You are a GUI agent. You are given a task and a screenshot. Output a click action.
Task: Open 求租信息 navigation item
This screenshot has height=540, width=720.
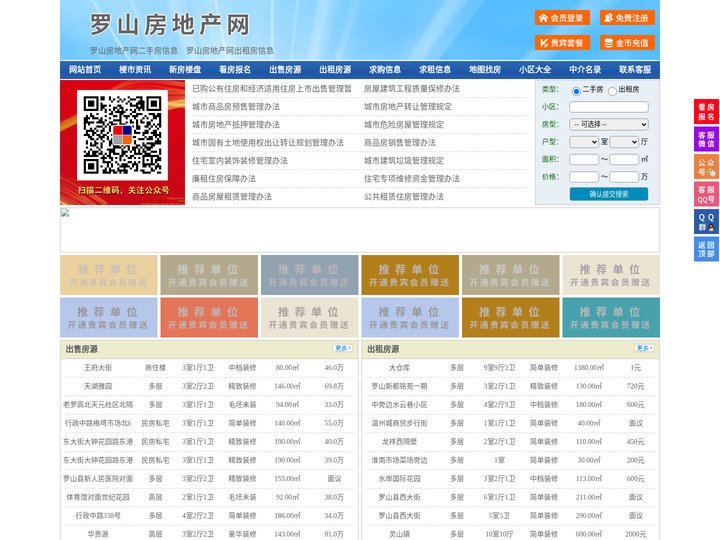coord(435,70)
